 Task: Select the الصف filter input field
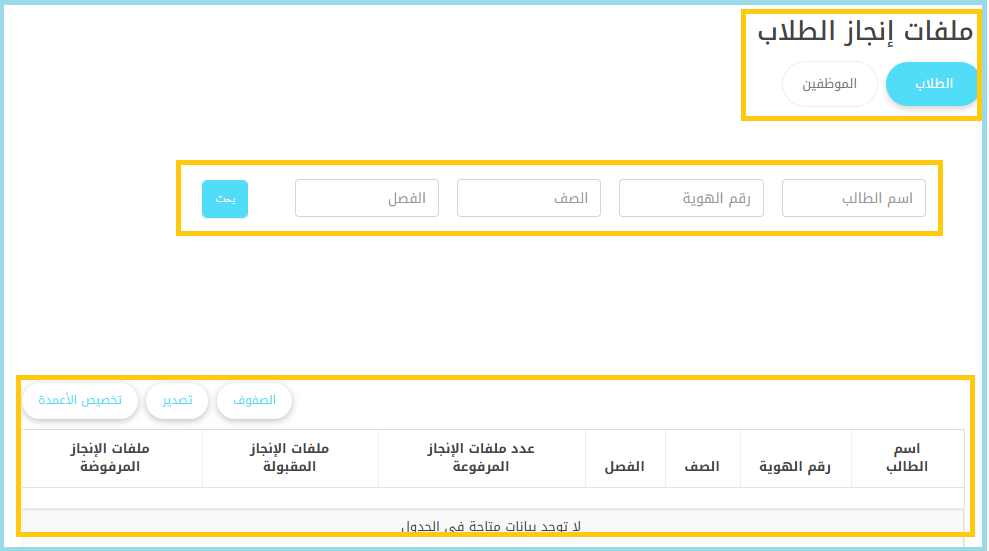click(528, 198)
